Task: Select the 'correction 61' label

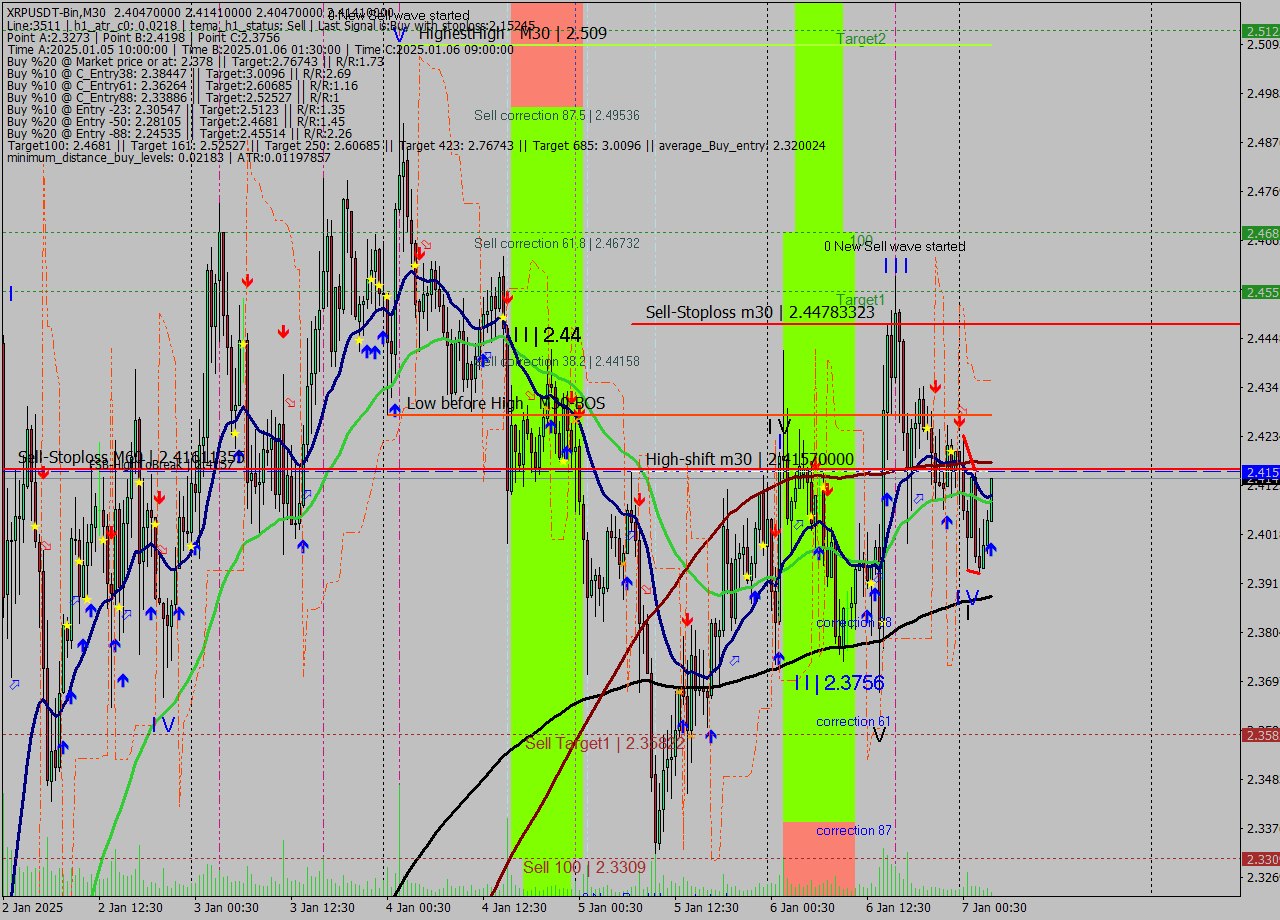Action: tap(853, 722)
